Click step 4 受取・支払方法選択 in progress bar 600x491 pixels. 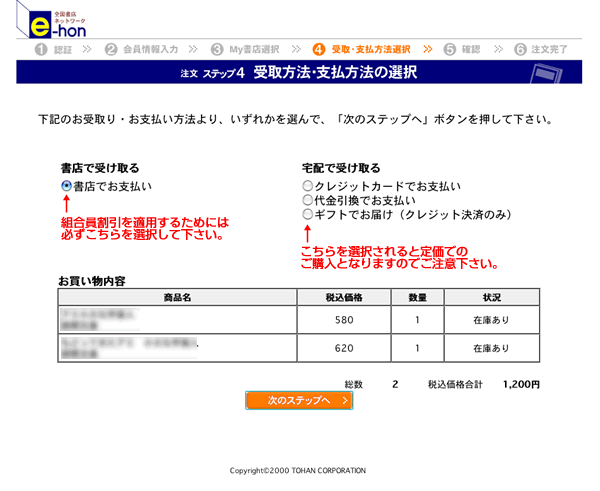click(x=361, y=49)
